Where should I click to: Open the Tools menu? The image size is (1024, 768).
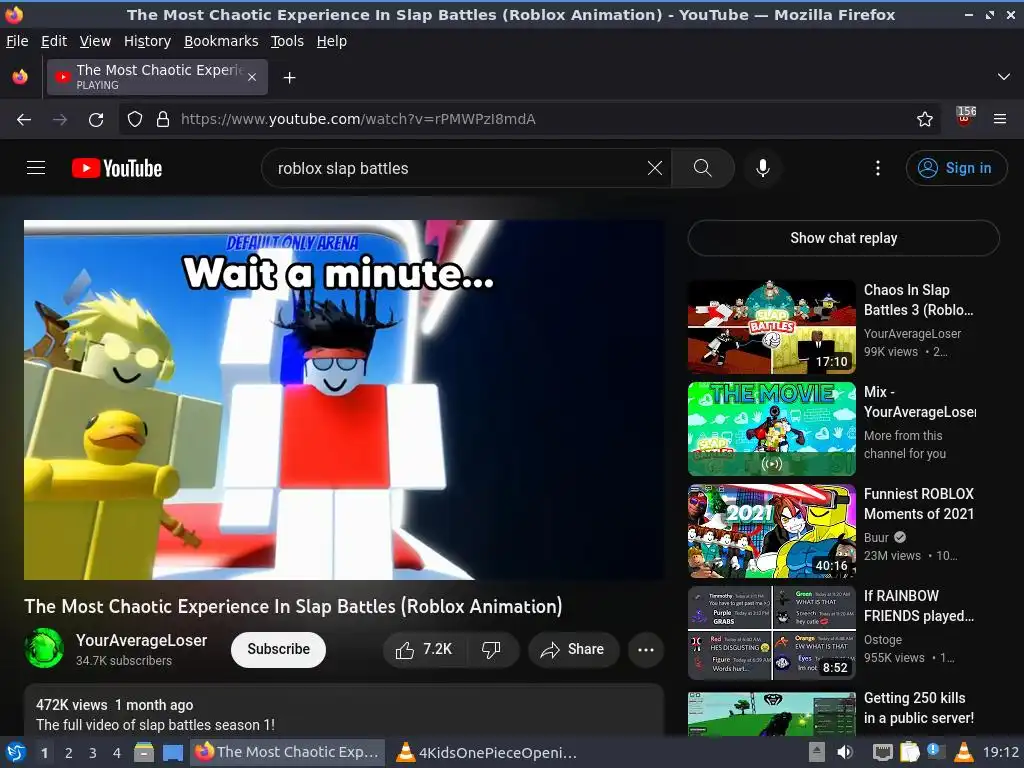(x=287, y=41)
